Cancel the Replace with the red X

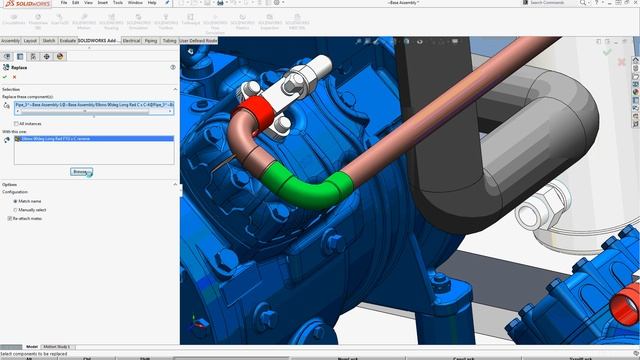click(15, 77)
